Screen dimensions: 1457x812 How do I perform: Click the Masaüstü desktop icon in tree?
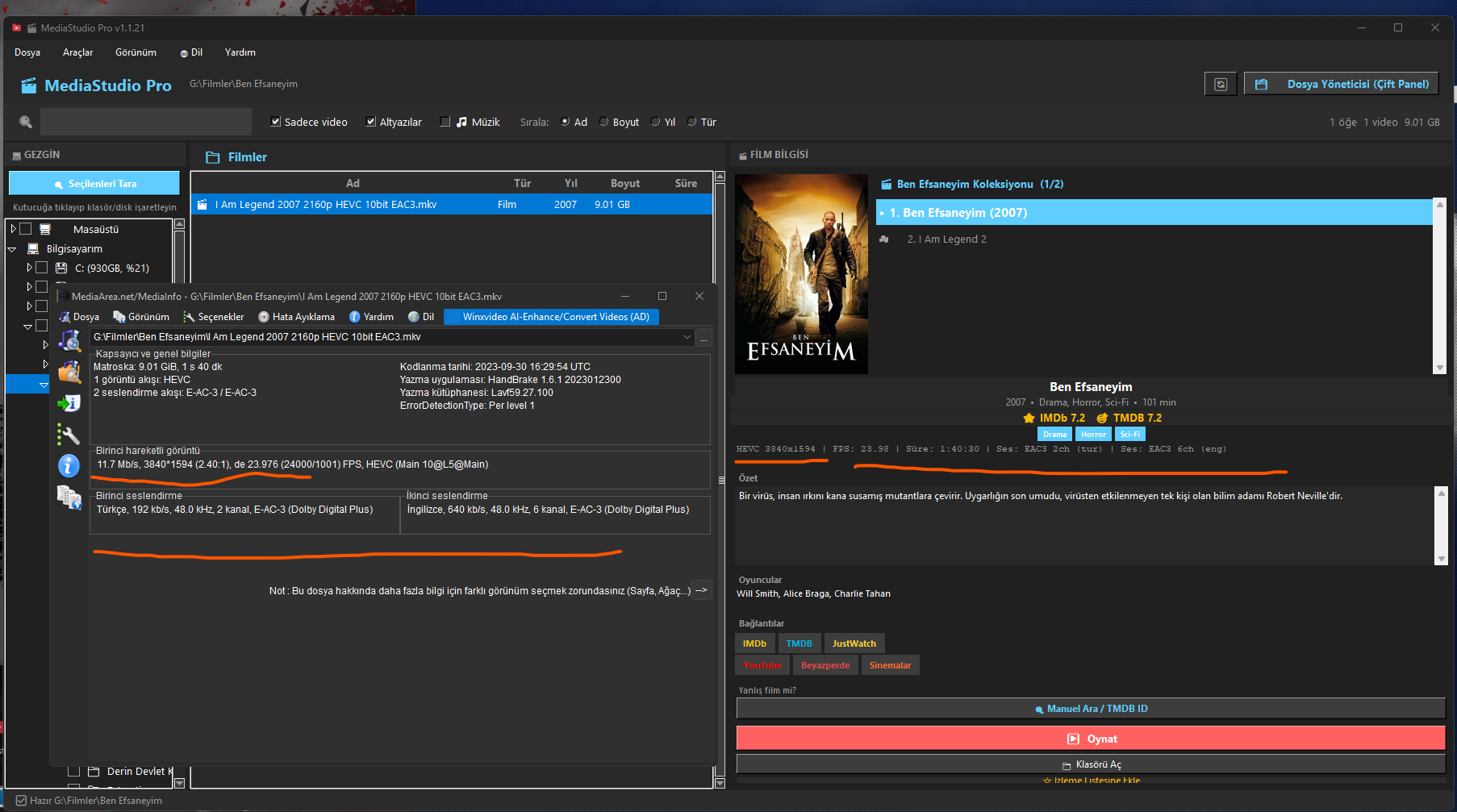45,230
